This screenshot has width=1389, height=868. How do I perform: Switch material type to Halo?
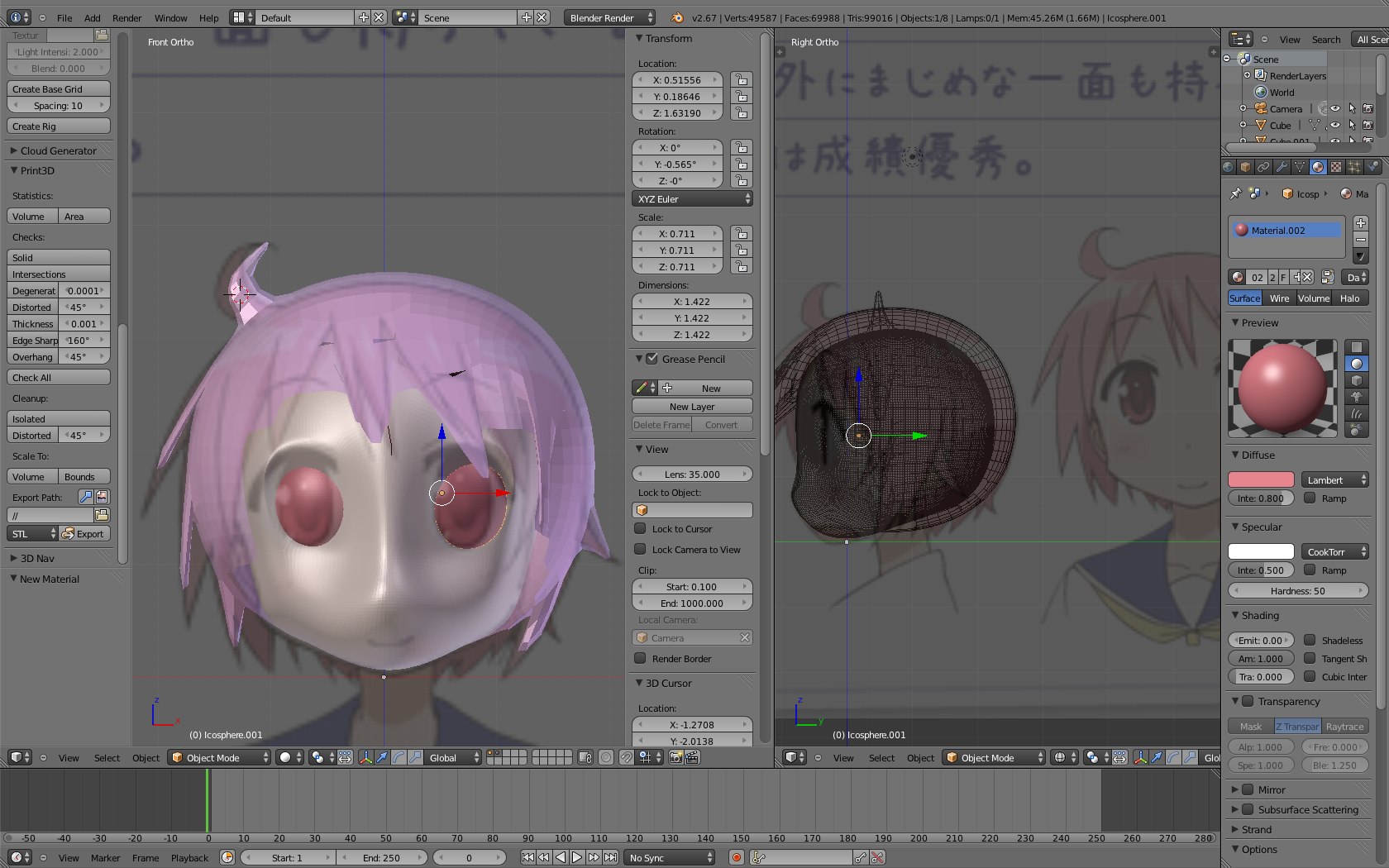pyautogui.click(x=1349, y=298)
